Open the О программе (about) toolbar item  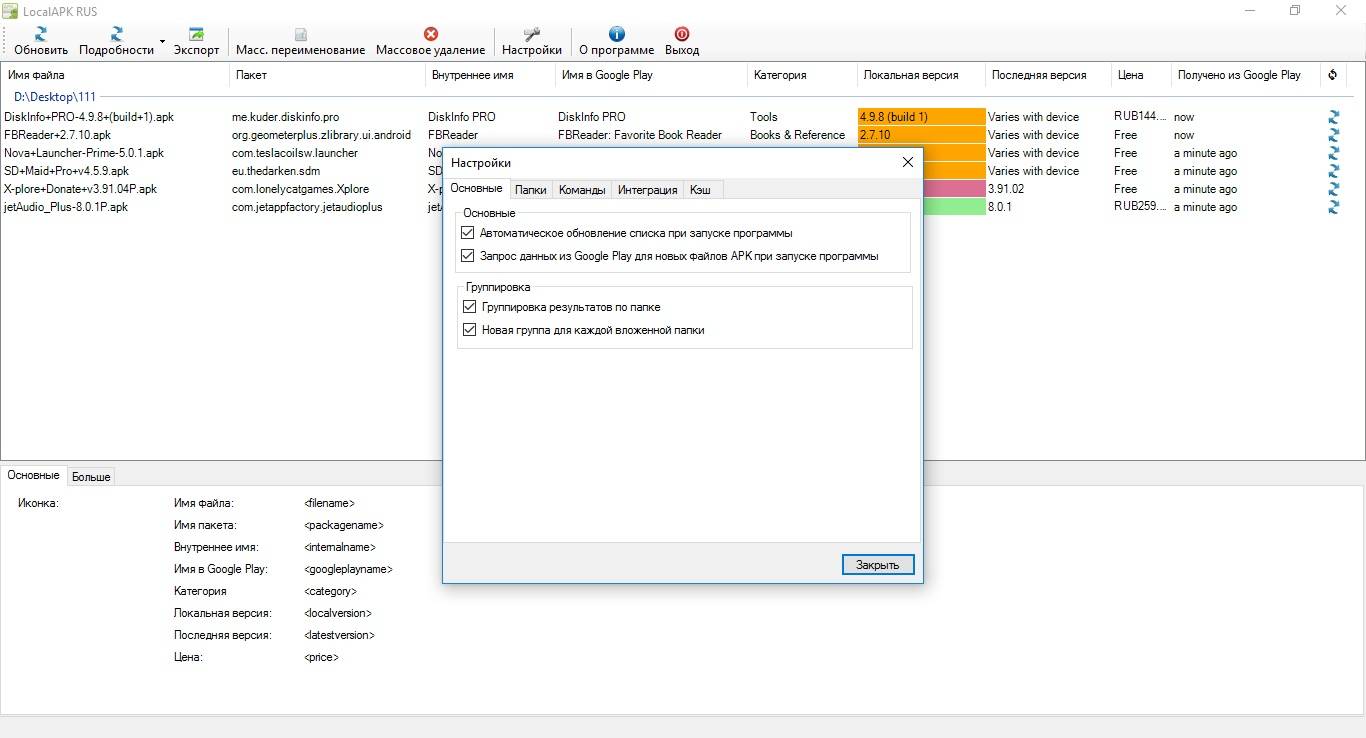tap(616, 41)
